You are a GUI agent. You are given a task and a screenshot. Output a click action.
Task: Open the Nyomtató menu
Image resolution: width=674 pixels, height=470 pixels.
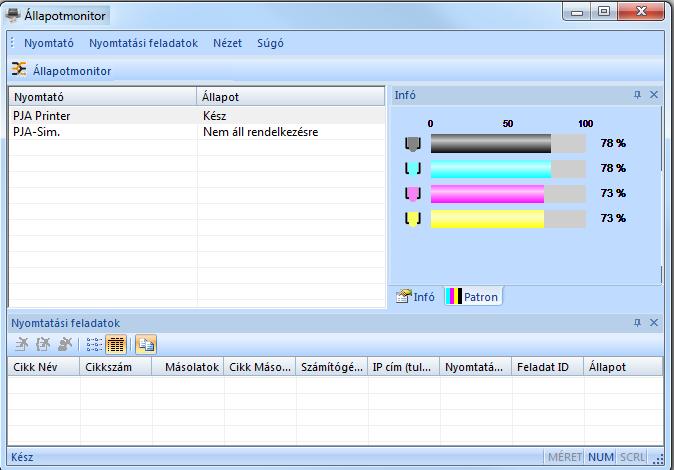point(49,43)
